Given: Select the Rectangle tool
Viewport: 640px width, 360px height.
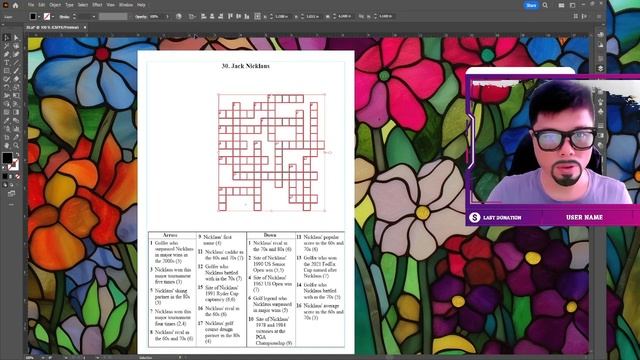Looking at the screenshot, I should point(7,71).
